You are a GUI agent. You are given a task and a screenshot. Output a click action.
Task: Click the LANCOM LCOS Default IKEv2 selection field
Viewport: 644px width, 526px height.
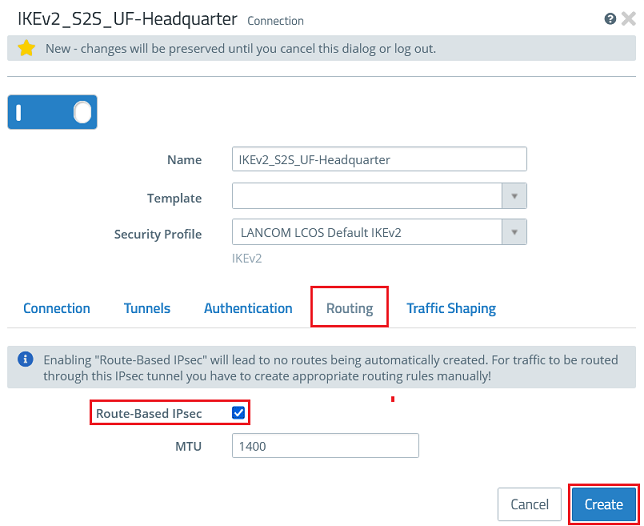tap(366, 233)
